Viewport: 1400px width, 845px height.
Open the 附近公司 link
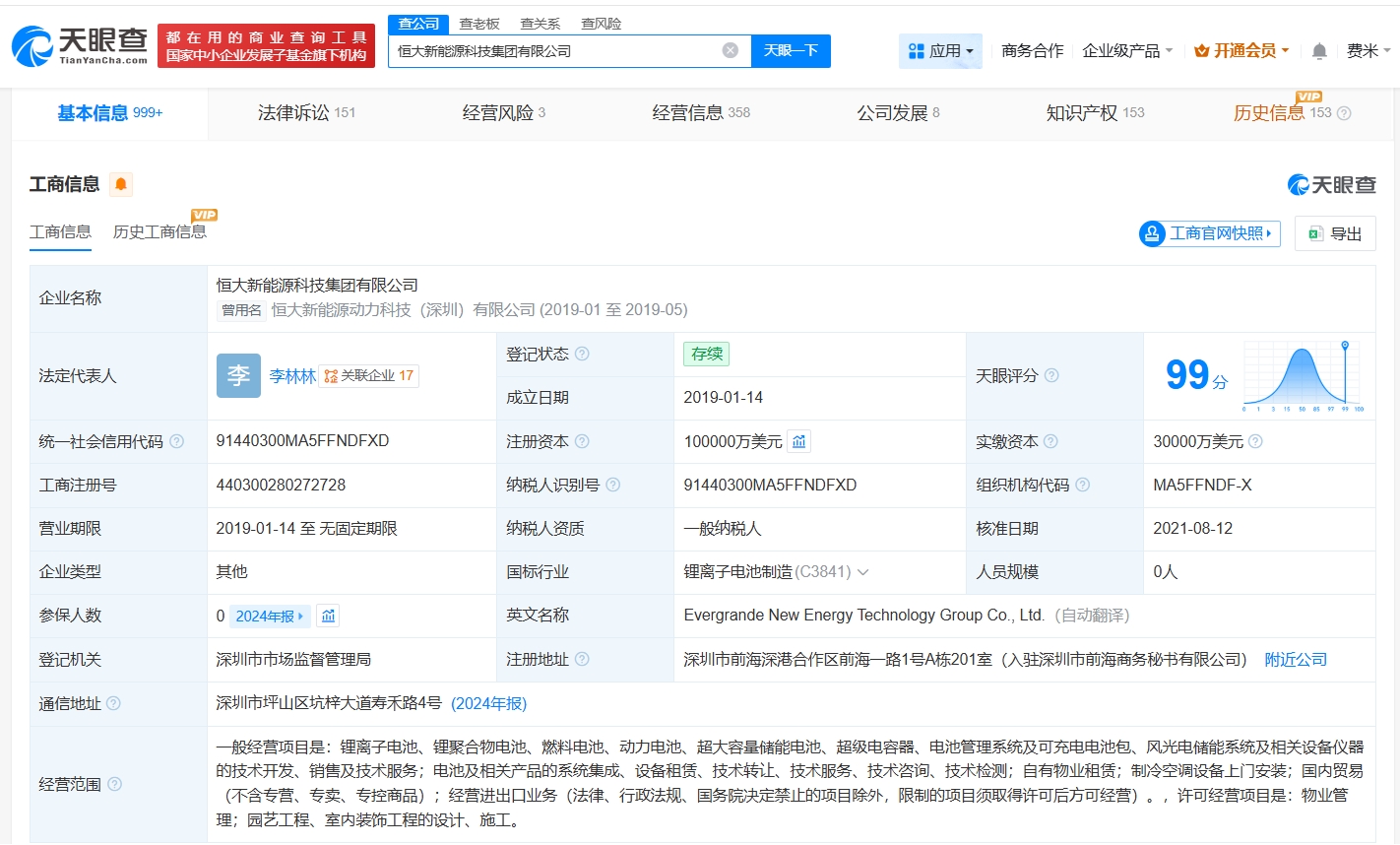click(x=1296, y=660)
